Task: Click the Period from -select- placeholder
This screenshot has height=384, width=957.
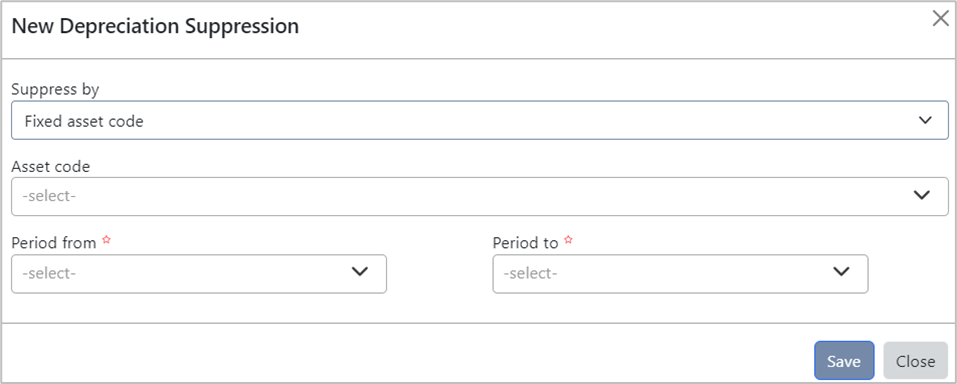Action: pyautogui.click(x=49, y=274)
